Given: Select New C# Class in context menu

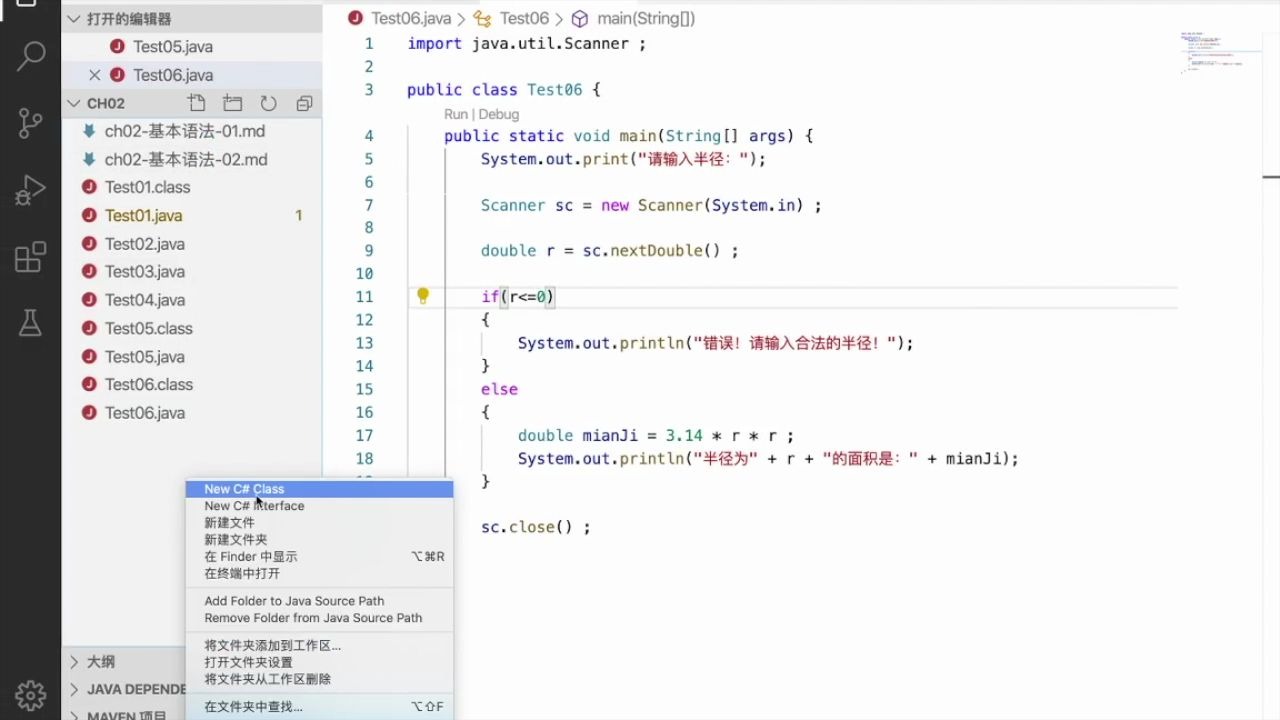Looking at the screenshot, I should point(319,489).
